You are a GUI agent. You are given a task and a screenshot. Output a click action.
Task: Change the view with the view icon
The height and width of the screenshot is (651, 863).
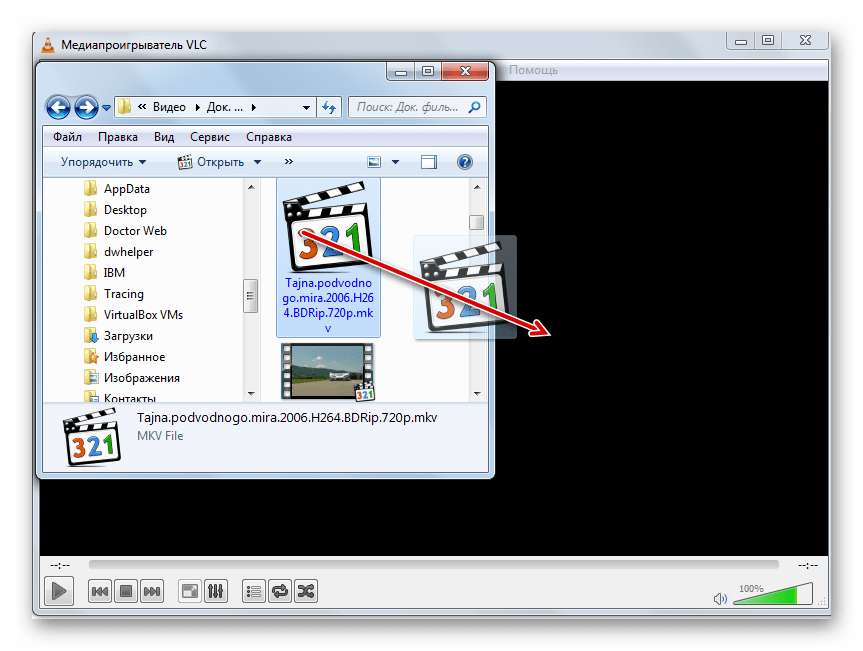point(374,162)
